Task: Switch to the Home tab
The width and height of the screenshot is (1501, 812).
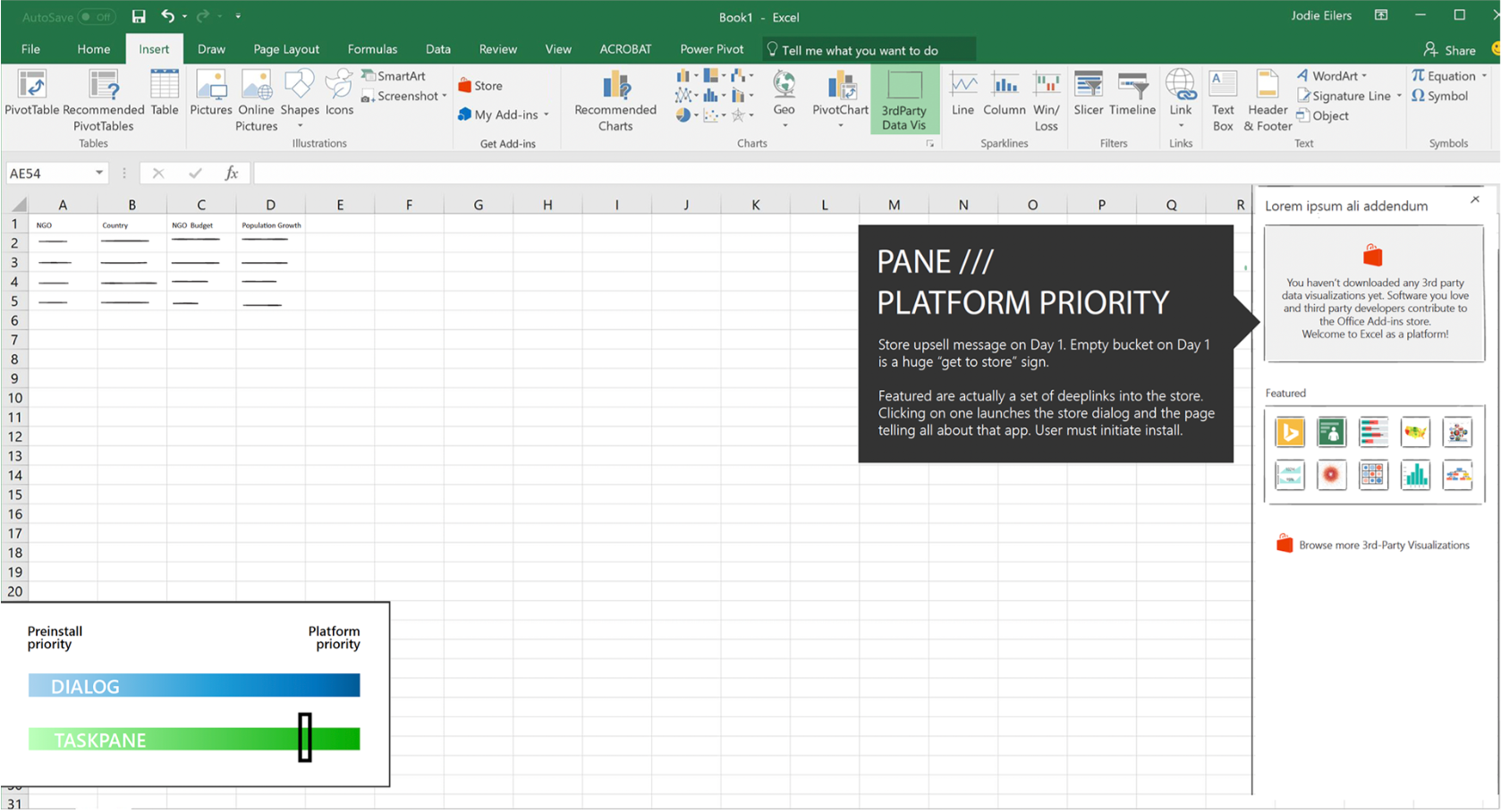Action: tap(94, 49)
